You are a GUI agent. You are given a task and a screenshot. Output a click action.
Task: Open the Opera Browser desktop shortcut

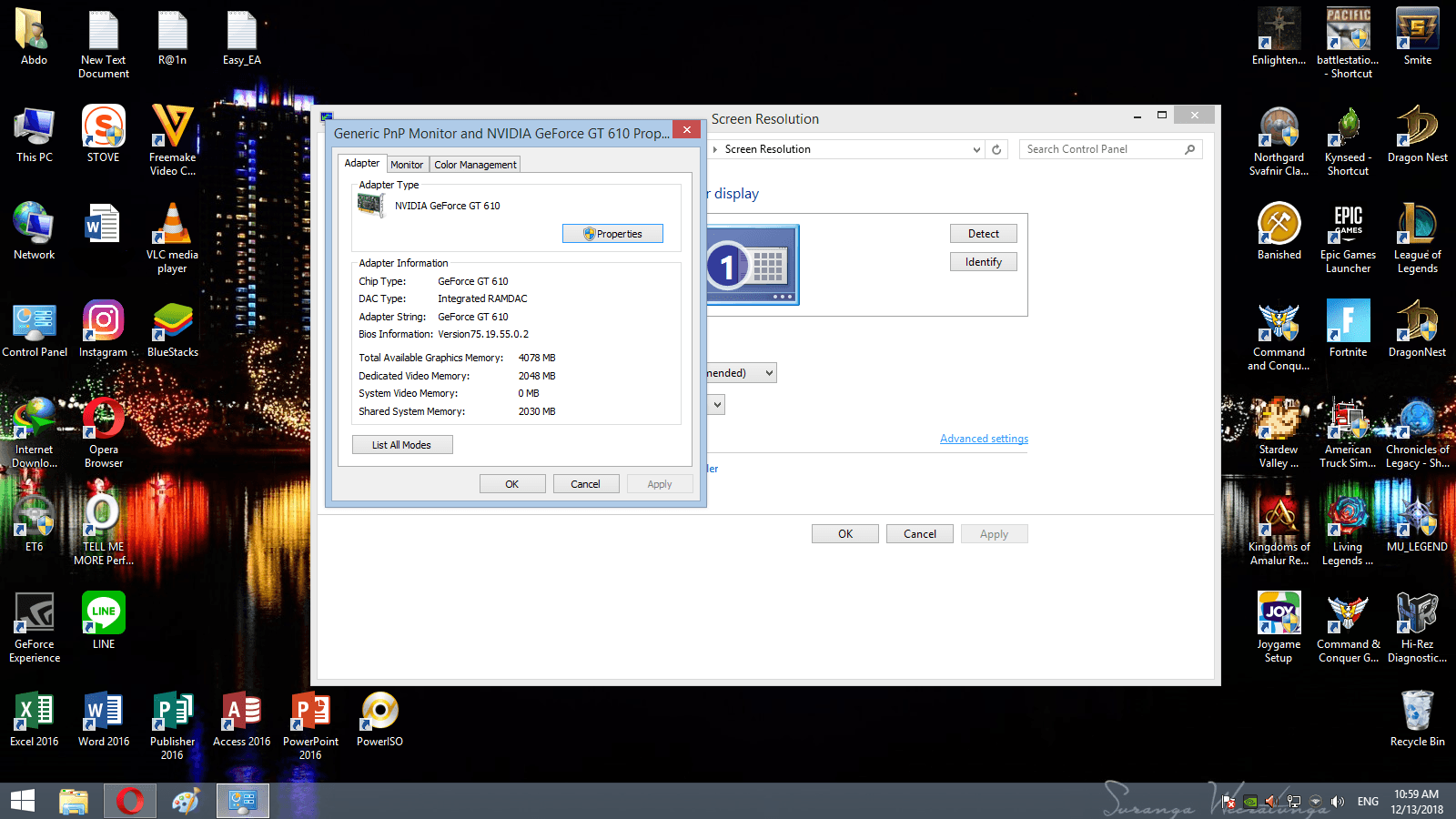104,433
